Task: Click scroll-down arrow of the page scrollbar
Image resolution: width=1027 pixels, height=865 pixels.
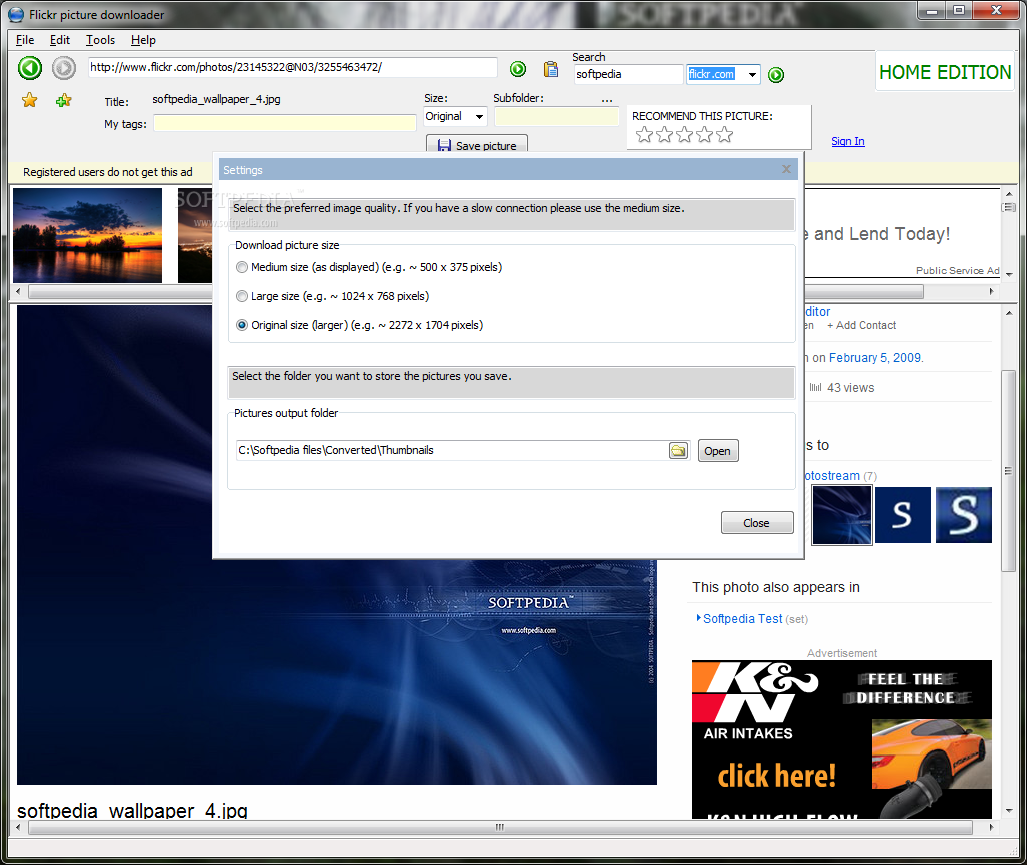Action: (x=1009, y=811)
